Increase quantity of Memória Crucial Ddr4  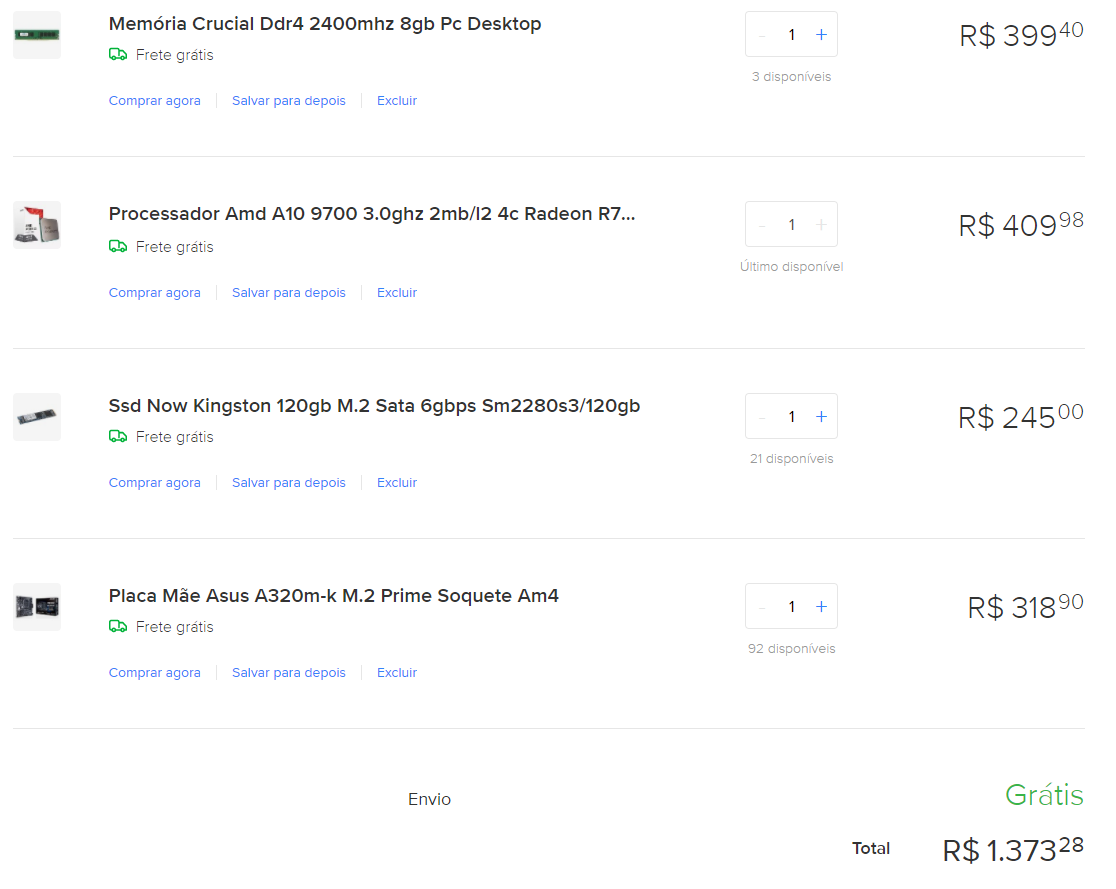[821, 34]
